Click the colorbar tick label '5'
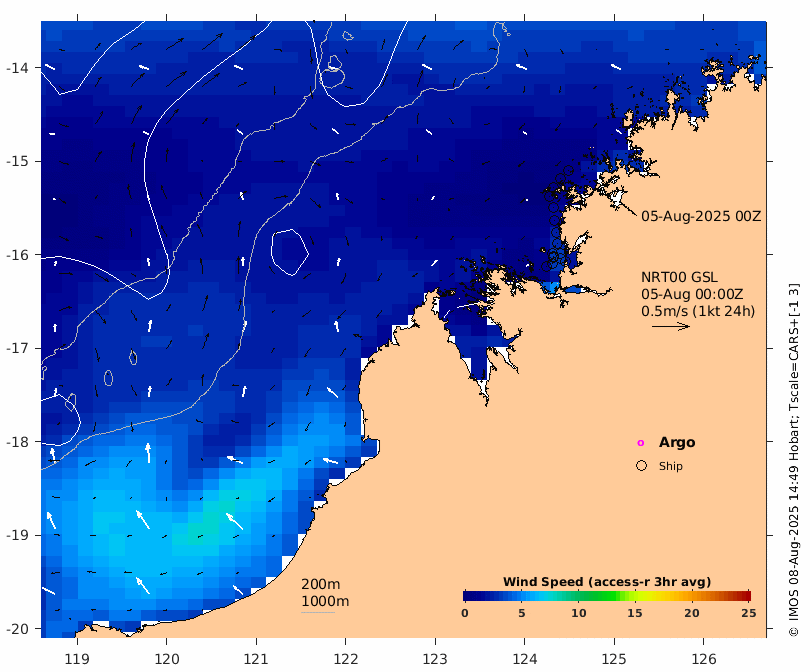 522,613
